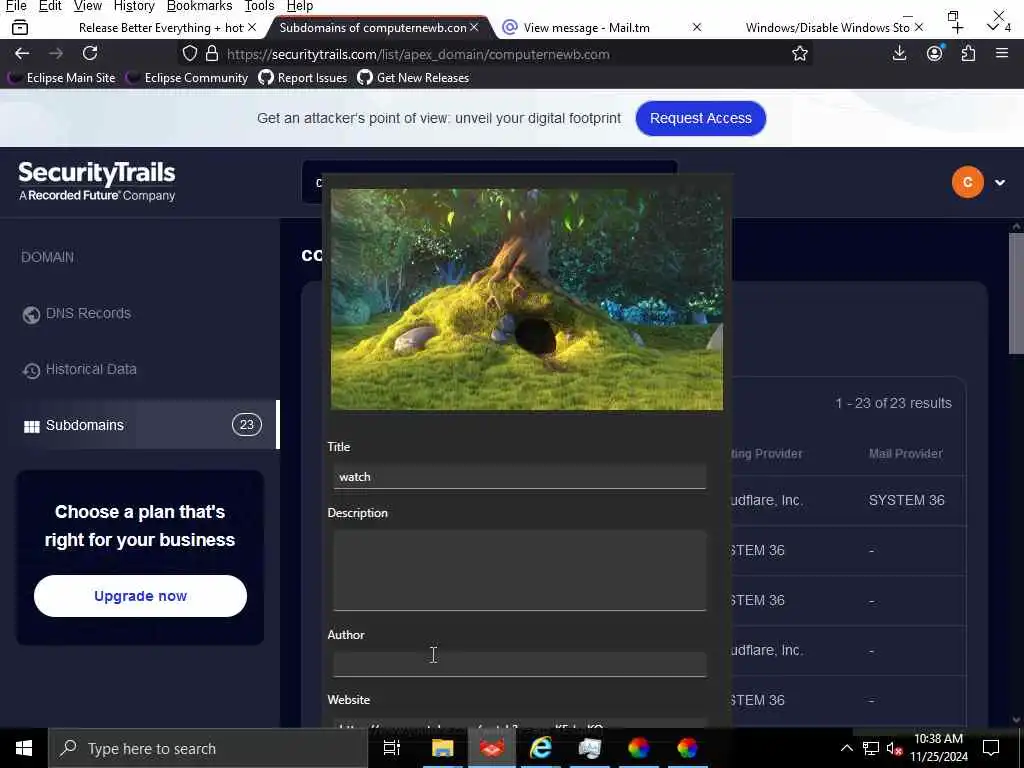Open the History menu
This screenshot has width=1024, height=768.
tap(134, 6)
